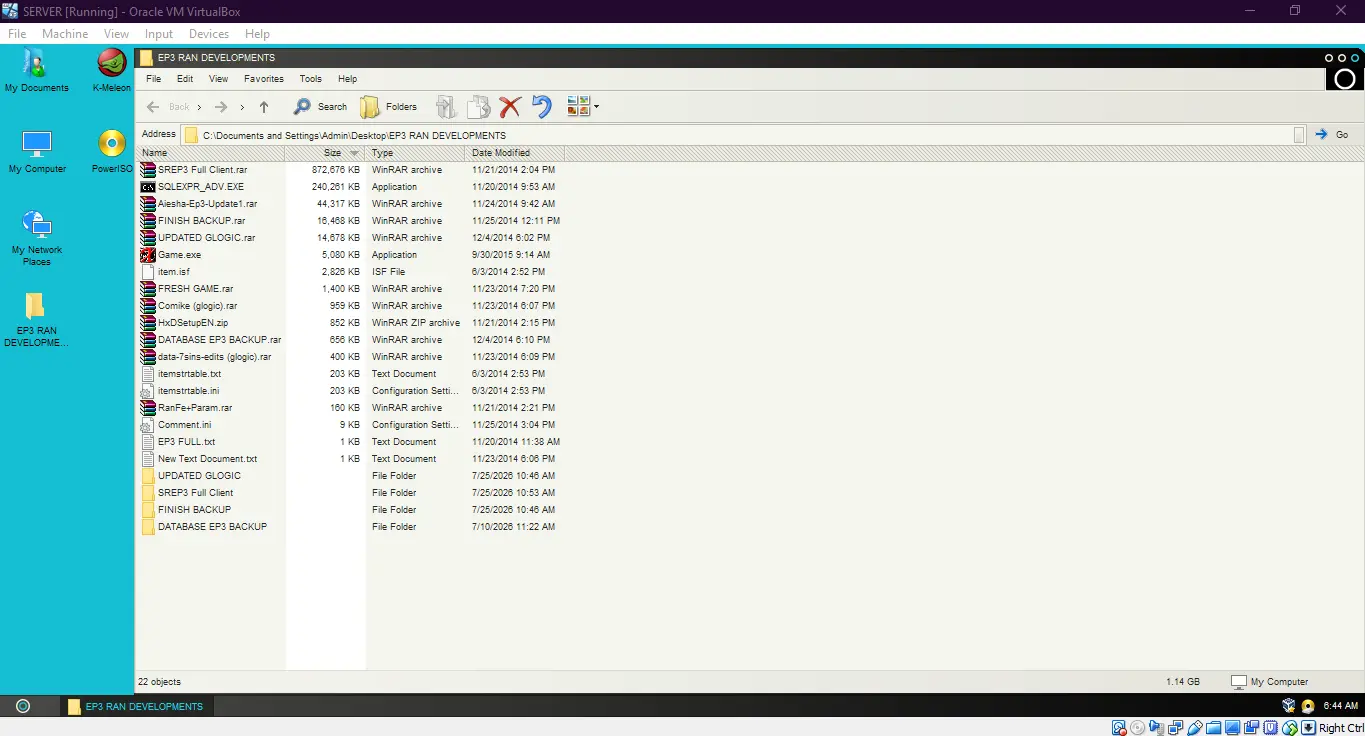This screenshot has height=736, width=1365.
Task: Toggle the Folders pane toolbar button
Action: coord(389,107)
